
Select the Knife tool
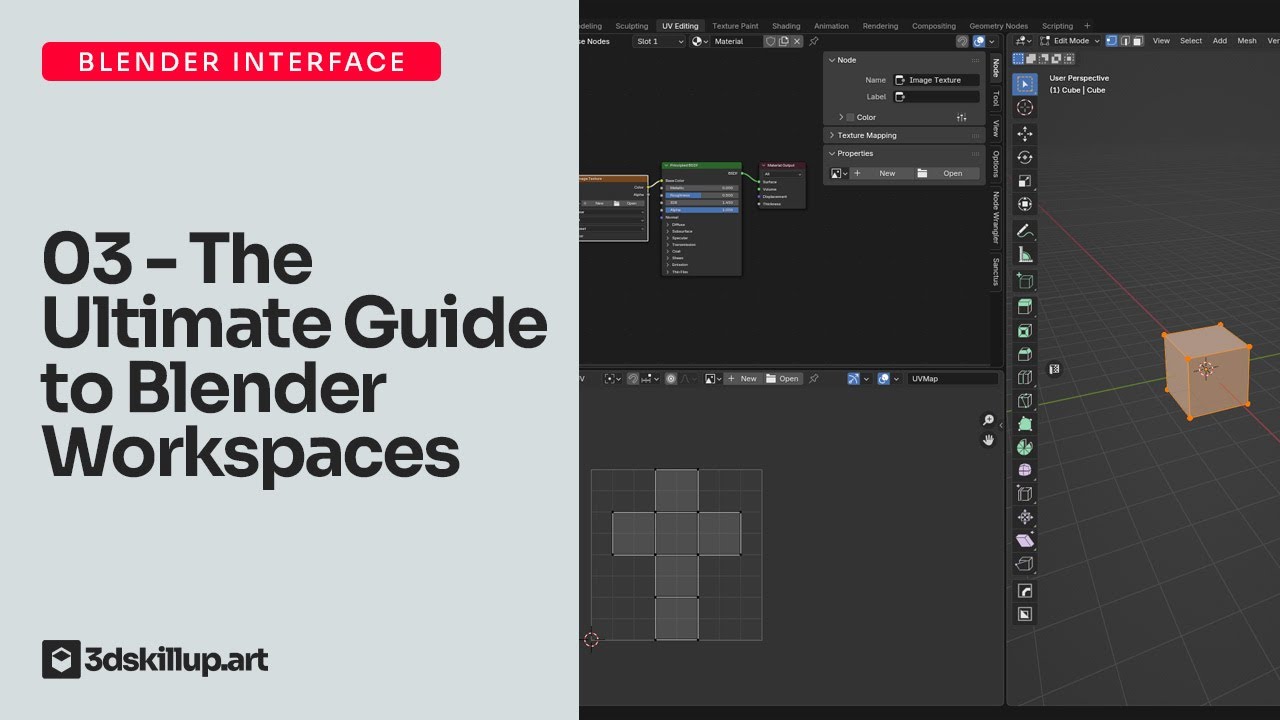[1024, 401]
